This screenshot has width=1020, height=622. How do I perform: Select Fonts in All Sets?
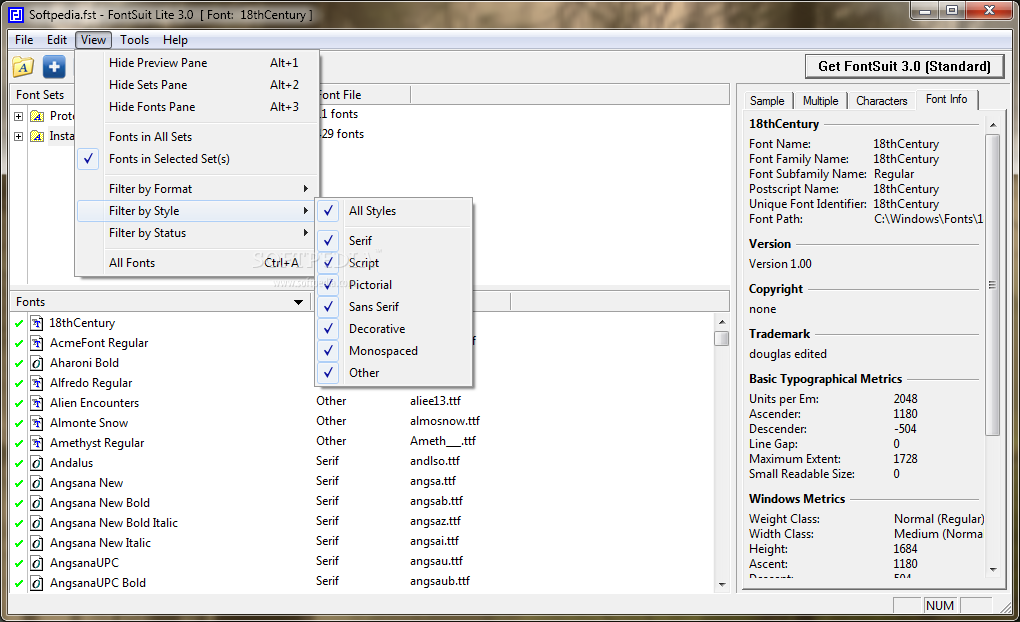point(197,137)
